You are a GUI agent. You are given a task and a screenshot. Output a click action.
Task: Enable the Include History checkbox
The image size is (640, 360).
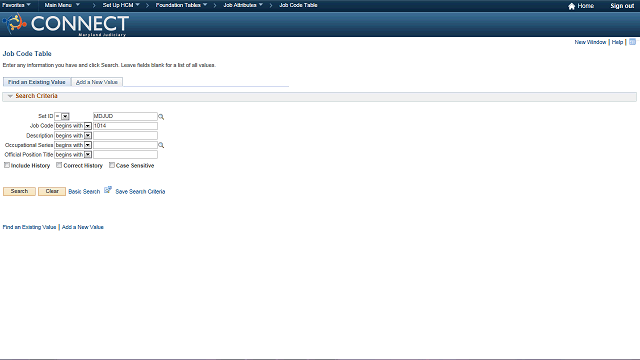(7, 165)
